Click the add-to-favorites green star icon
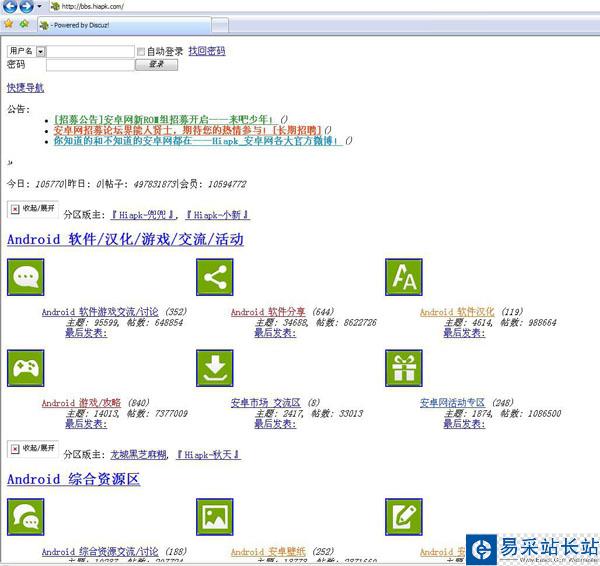The width and height of the screenshot is (600, 566). (24, 24)
